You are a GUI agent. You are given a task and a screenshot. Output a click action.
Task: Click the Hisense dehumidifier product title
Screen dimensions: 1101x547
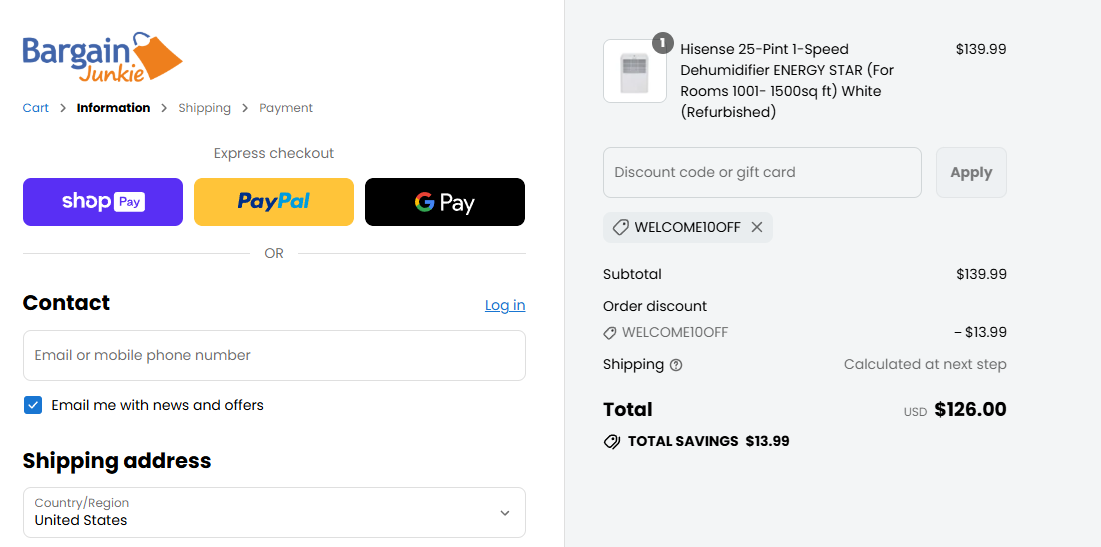tap(786, 81)
